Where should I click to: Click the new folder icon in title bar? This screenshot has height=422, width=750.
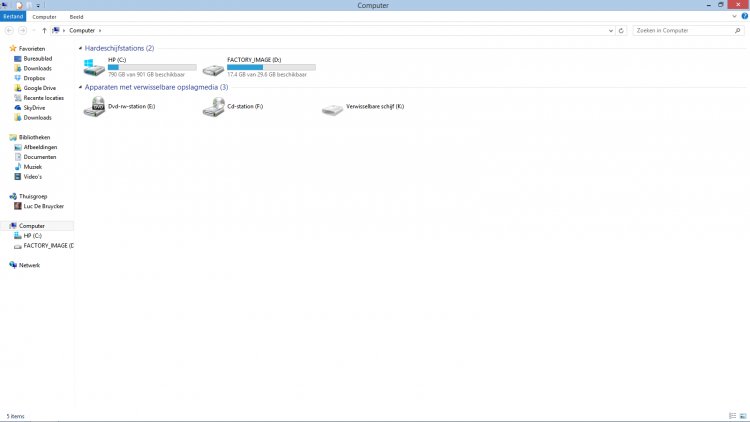[x=29, y=5]
